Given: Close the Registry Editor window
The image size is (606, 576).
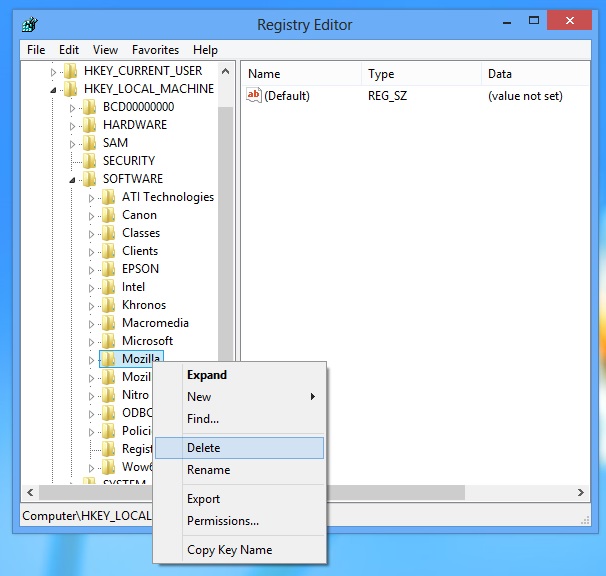Looking at the screenshot, I should (570, 20).
